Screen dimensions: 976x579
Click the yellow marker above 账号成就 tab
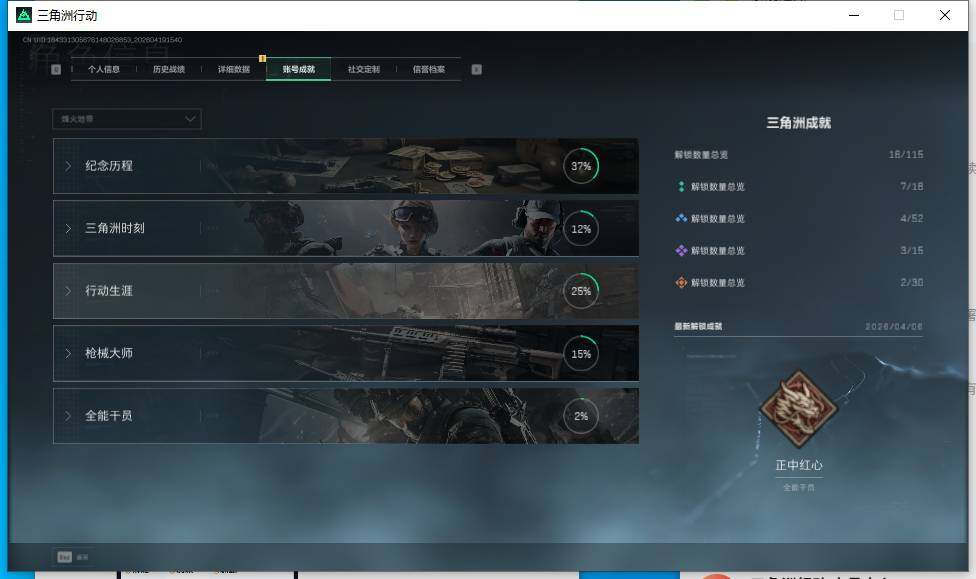pos(262,59)
